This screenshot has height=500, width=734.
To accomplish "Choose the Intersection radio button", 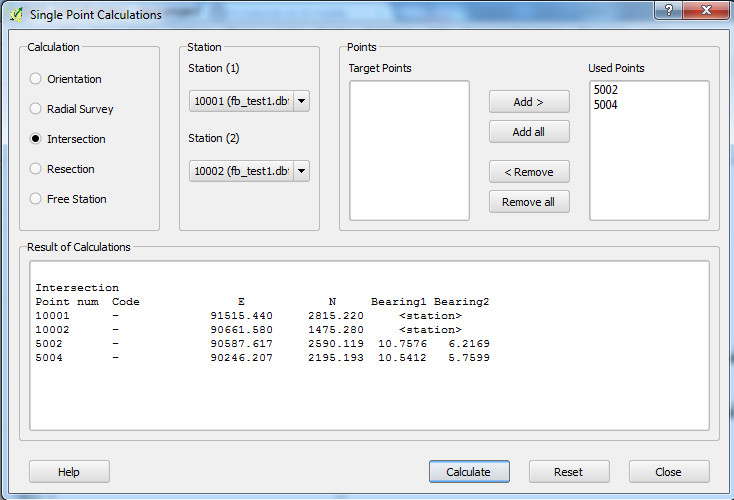I will pos(37,139).
